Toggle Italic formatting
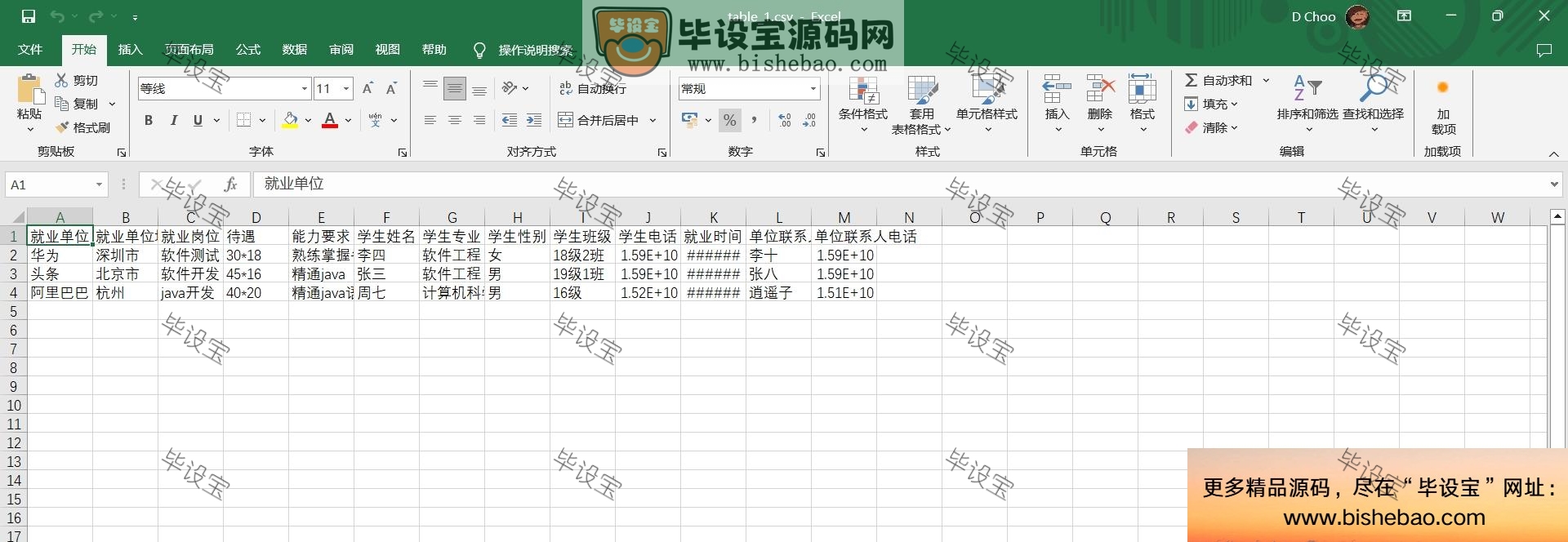This screenshot has width=1568, height=542. tap(173, 120)
